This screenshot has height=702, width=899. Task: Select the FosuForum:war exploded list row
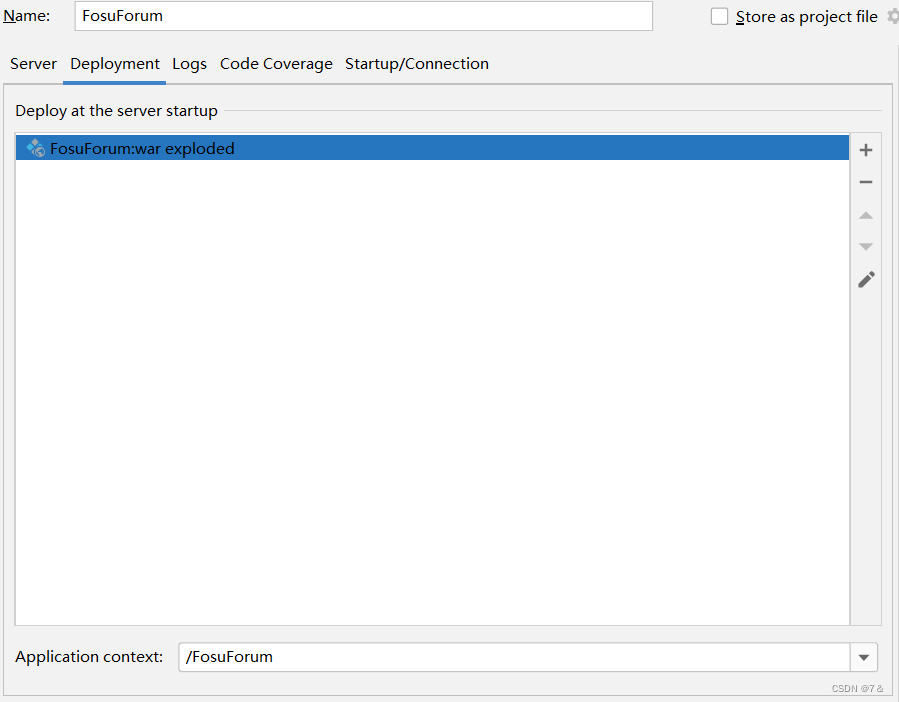(x=432, y=148)
